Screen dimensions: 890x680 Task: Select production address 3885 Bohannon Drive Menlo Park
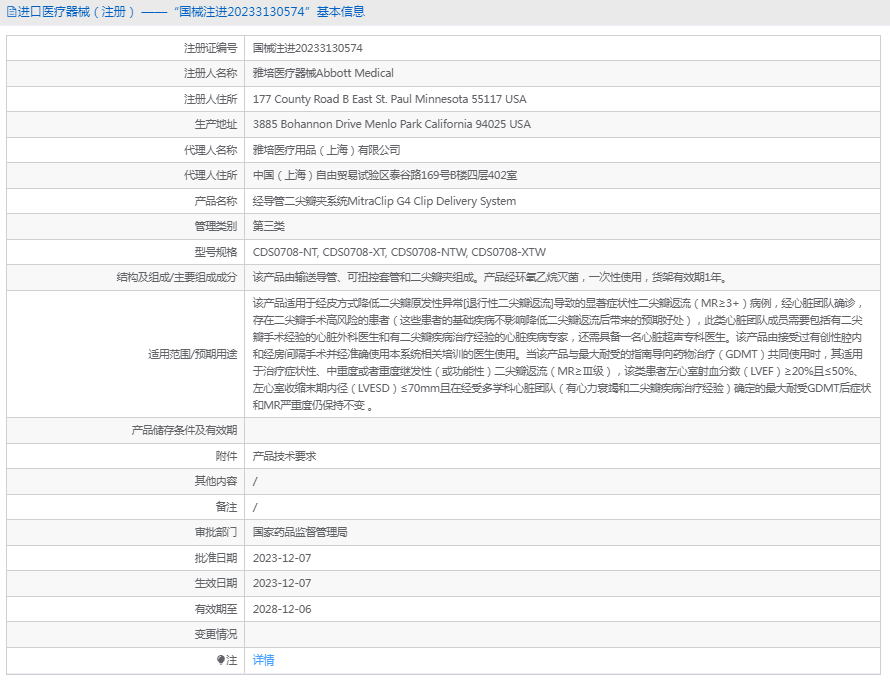click(x=392, y=124)
